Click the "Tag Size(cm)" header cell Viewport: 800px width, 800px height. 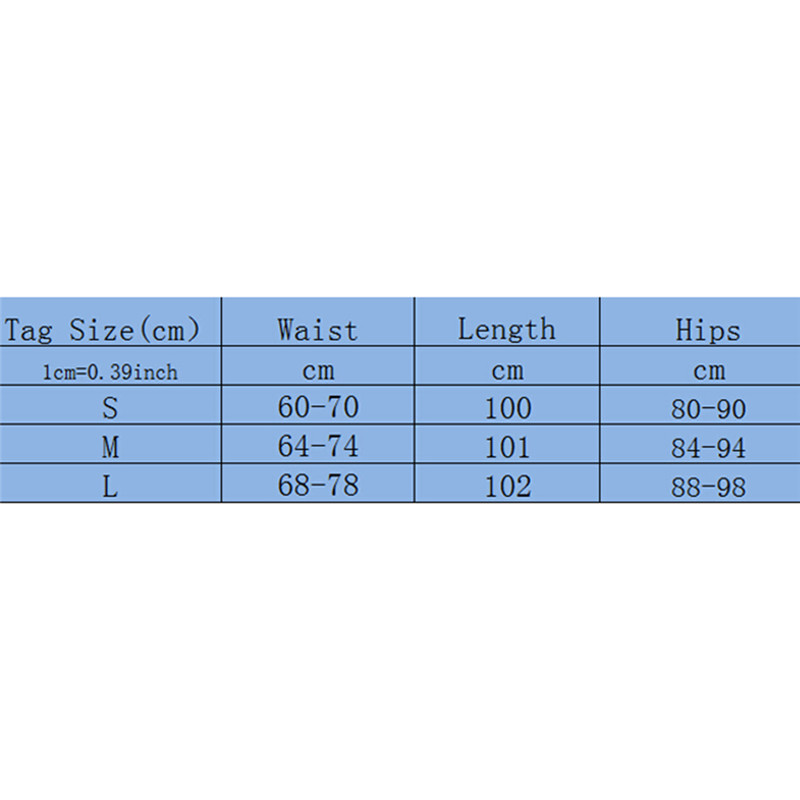tap(103, 329)
